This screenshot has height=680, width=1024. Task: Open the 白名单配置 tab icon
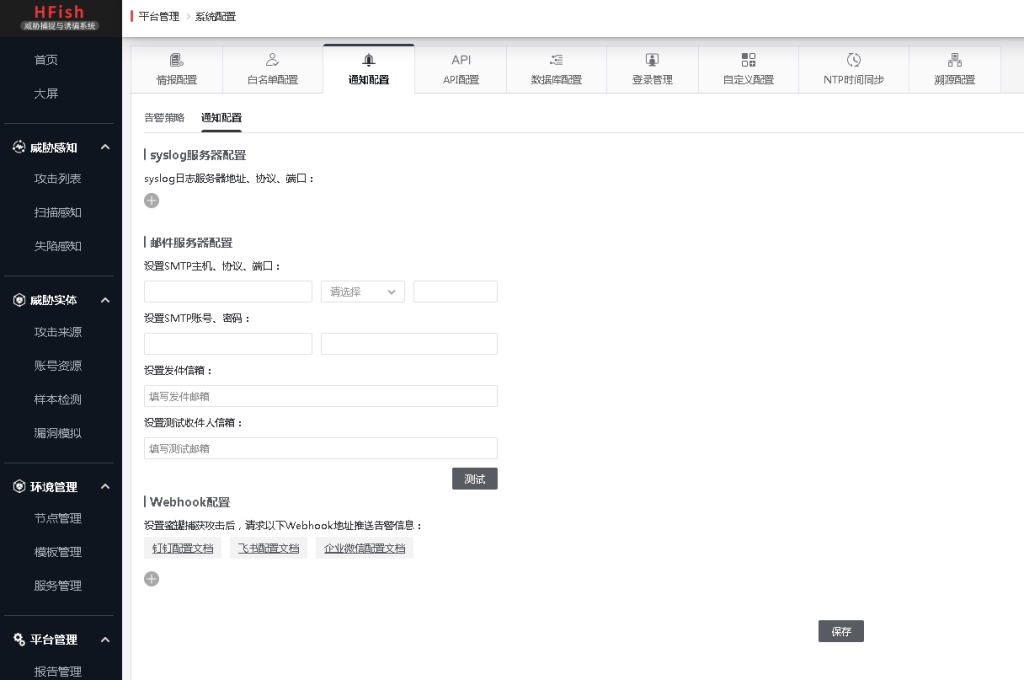pos(272,61)
